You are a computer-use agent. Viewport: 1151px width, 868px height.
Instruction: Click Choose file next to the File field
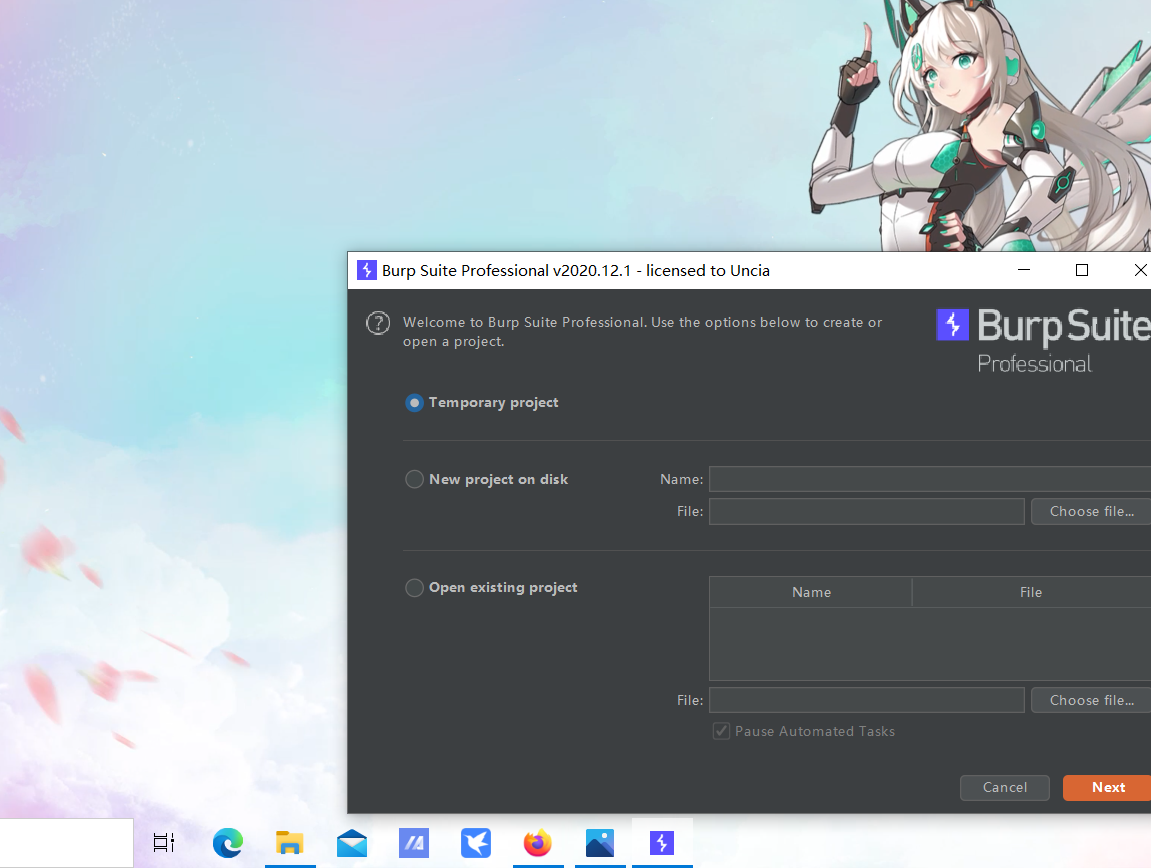[x=1090, y=511]
